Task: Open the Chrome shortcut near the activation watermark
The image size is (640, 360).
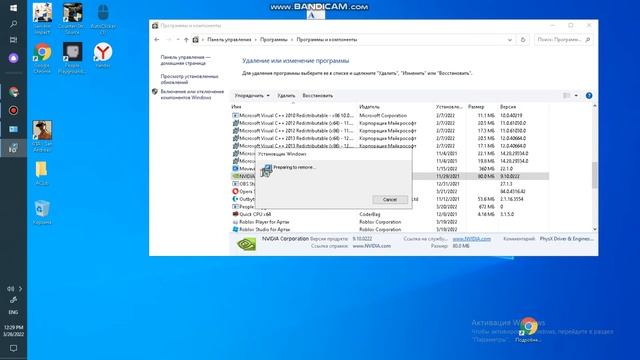Action: click(528, 329)
